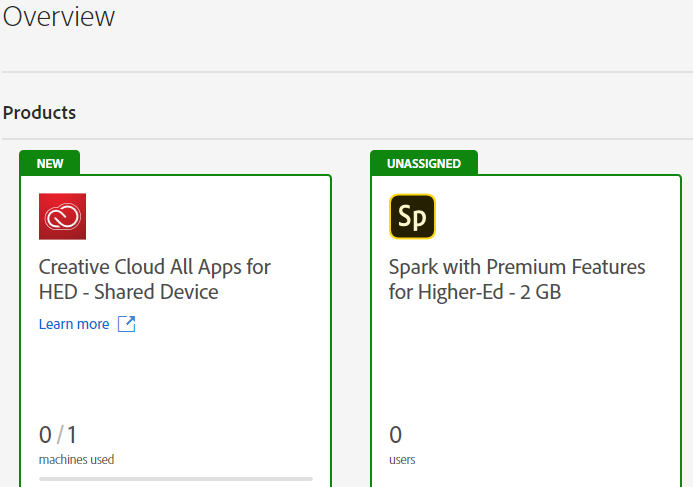The height and width of the screenshot is (487, 693).
Task: Click the machines used label text
Action: tap(76, 460)
